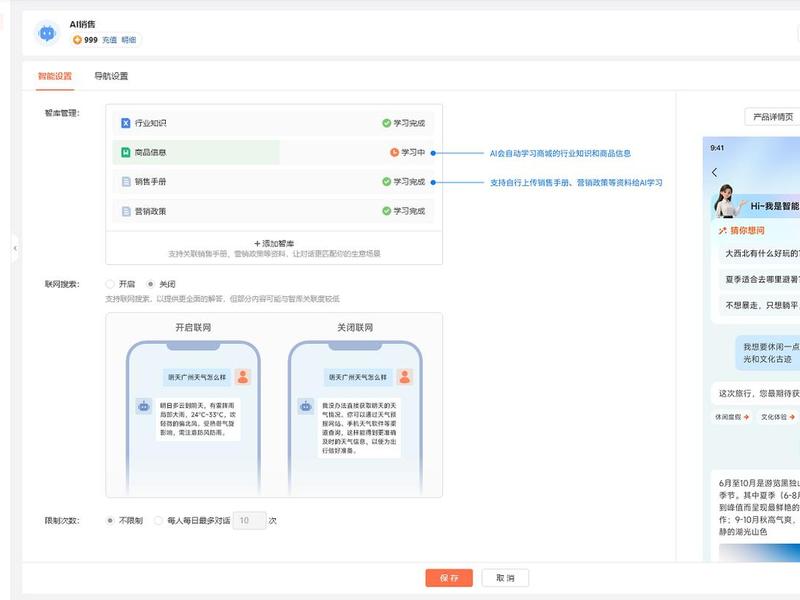
Task: Collapse the left sidebar with the arrow handle
Action: point(15,248)
